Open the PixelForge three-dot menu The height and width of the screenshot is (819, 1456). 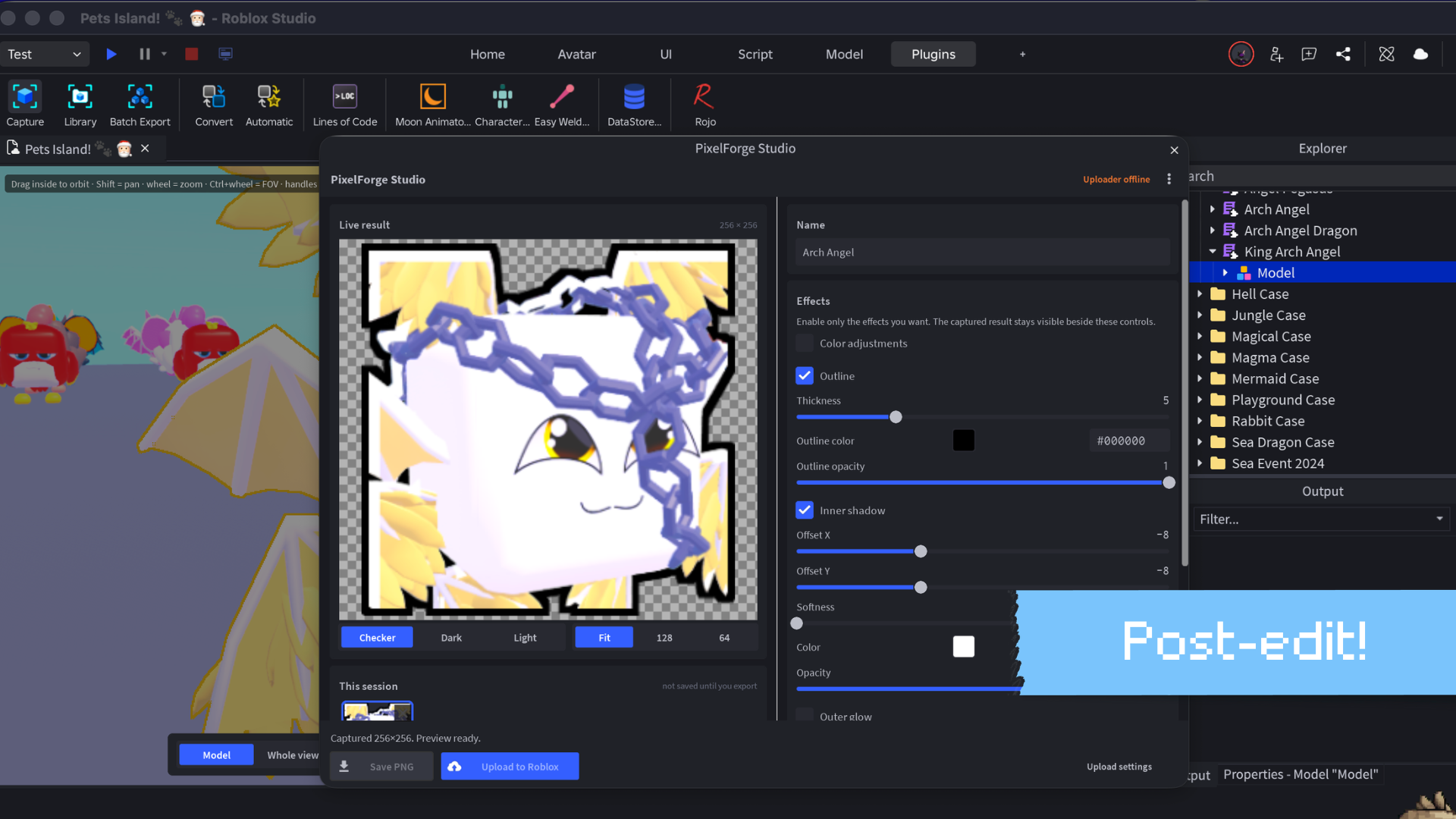1169,179
